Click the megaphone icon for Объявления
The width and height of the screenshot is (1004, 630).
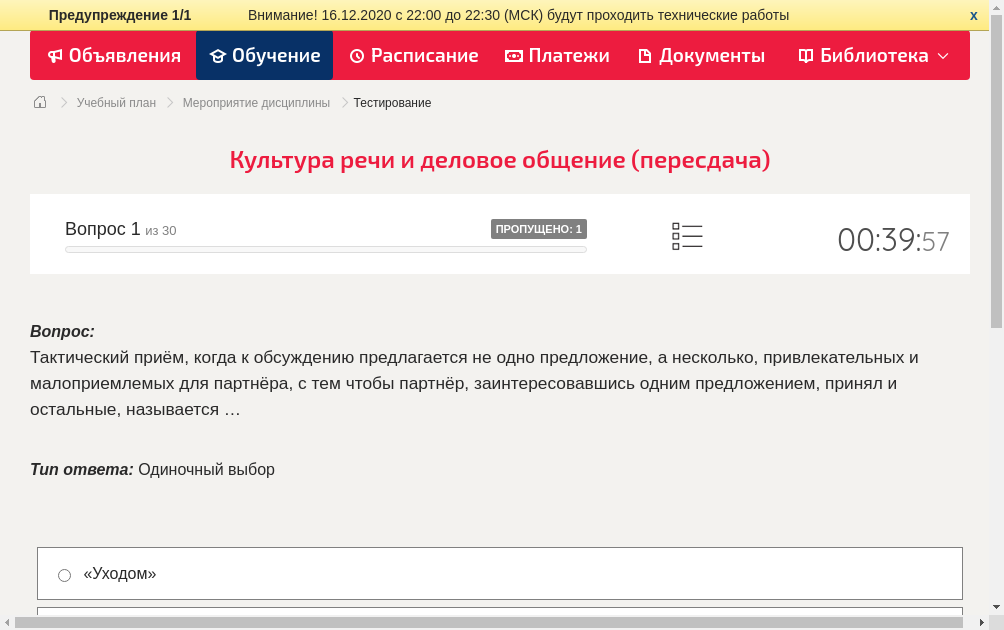tap(55, 55)
